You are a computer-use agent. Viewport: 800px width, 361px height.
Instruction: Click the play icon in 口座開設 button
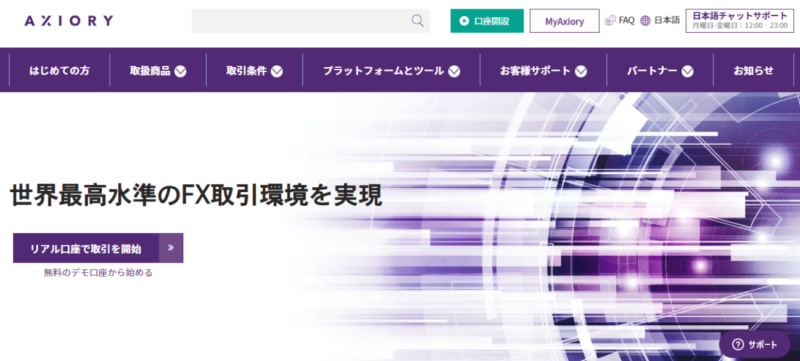pyautogui.click(x=464, y=21)
